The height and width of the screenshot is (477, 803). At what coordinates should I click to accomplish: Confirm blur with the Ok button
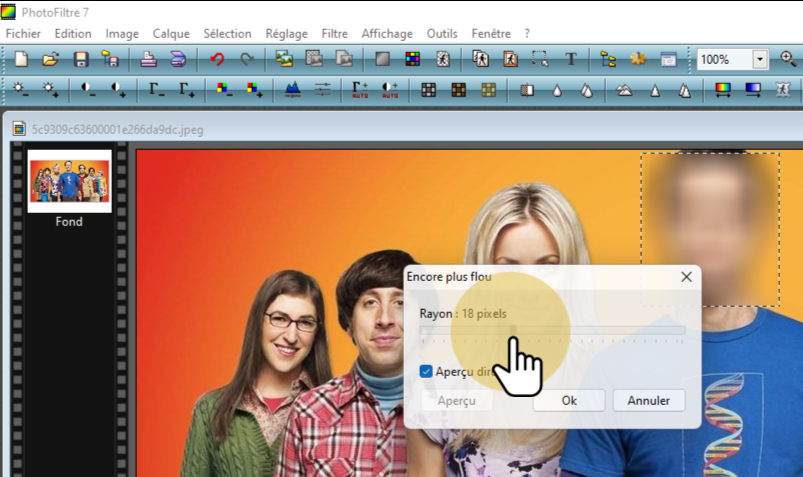[569, 400]
